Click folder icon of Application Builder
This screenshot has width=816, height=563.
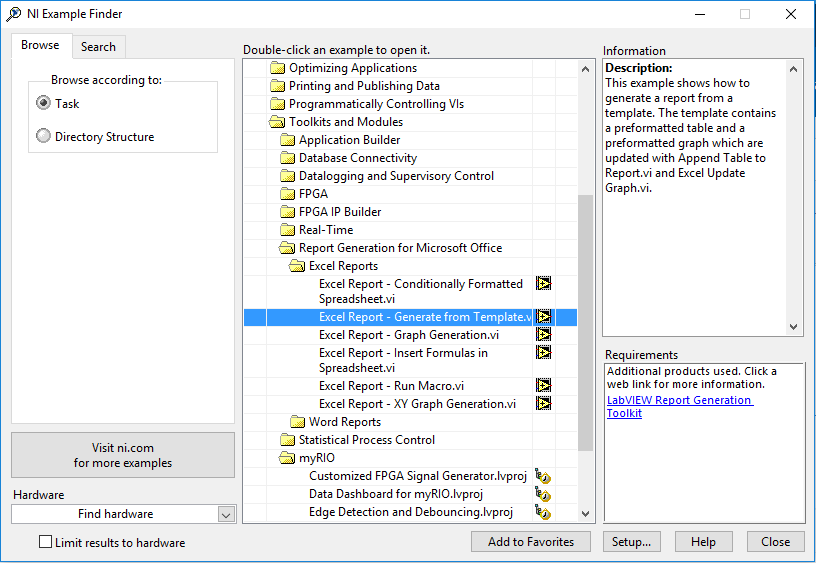pyautogui.click(x=287, y=140)
